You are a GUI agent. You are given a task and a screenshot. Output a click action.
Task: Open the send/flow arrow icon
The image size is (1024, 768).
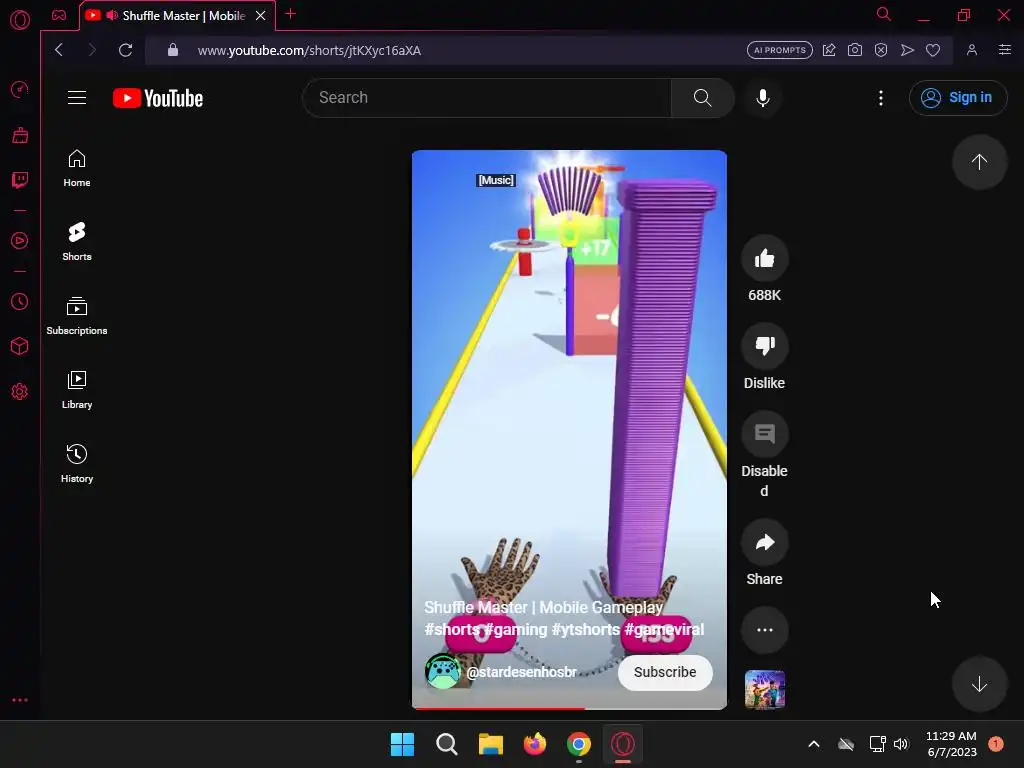point(907,50)
